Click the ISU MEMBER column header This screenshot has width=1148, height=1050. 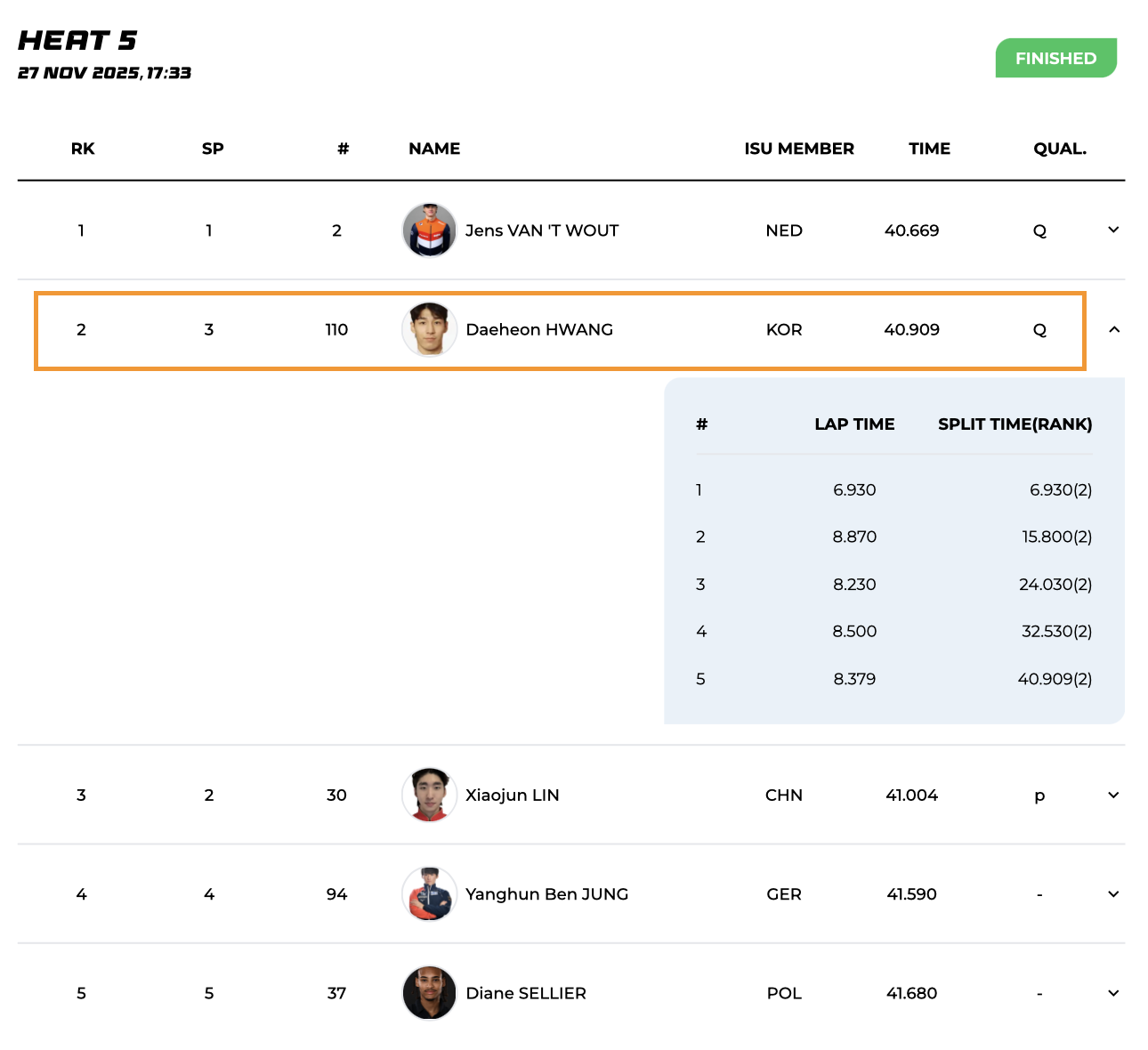(798, 149)
